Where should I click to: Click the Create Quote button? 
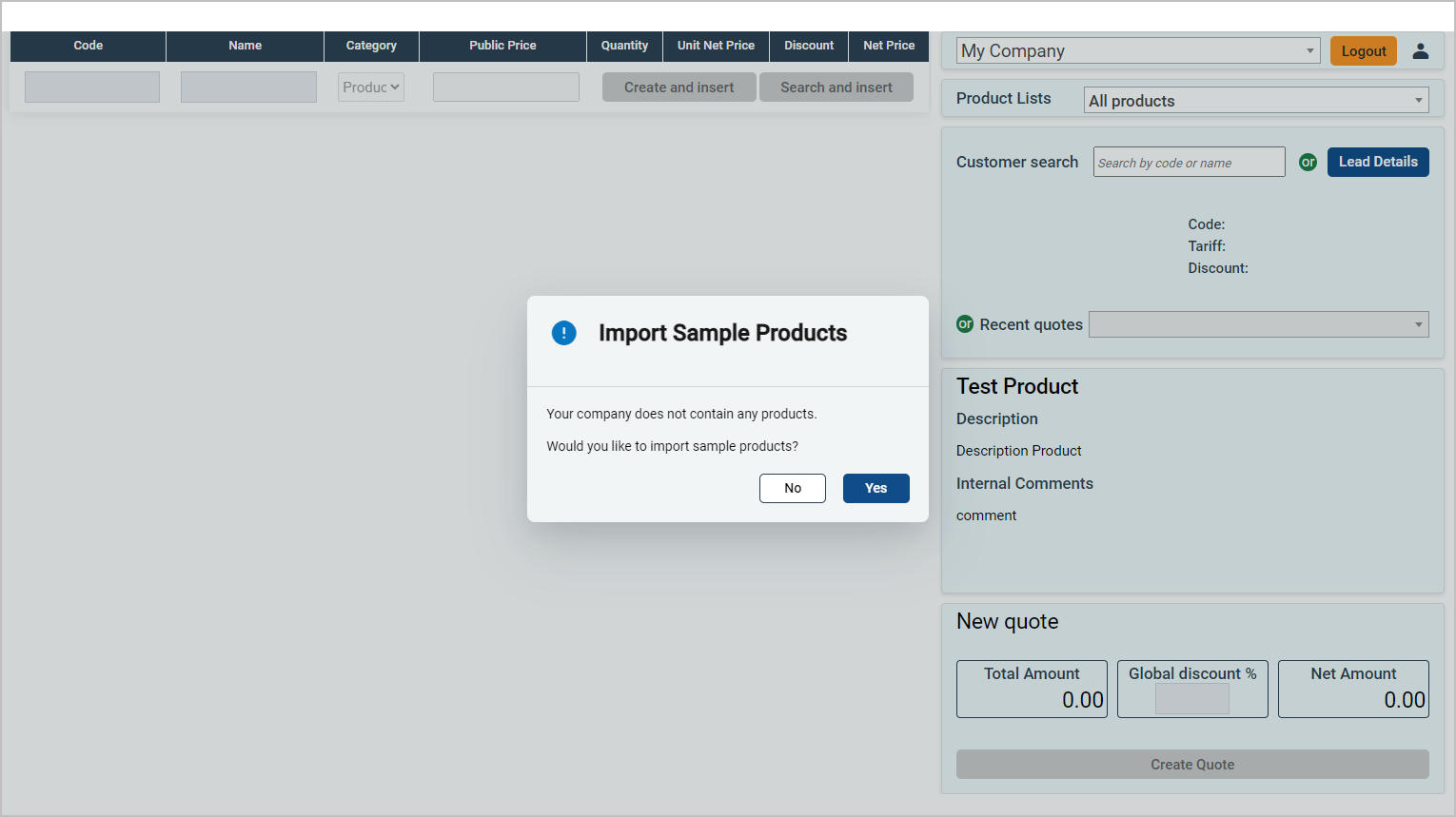(x=1192, y=765)
